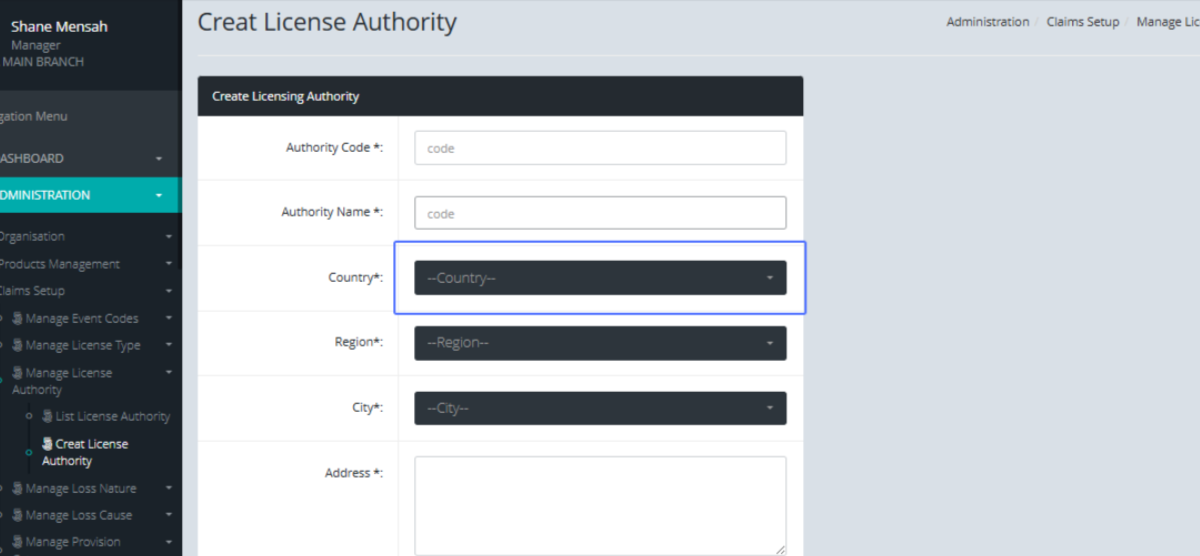1200x556 pixels.
Task: Click the List License Authority icon
Action: click(47, 416)
